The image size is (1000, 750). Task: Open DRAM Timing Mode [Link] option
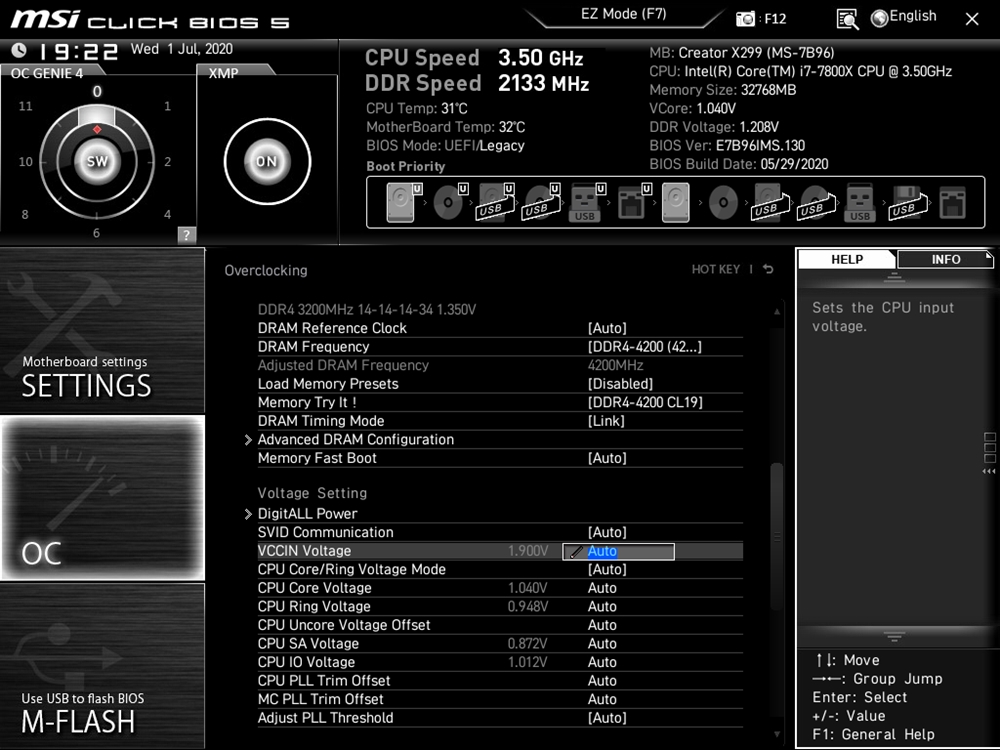pyautogui.click(x=606, y=420)
